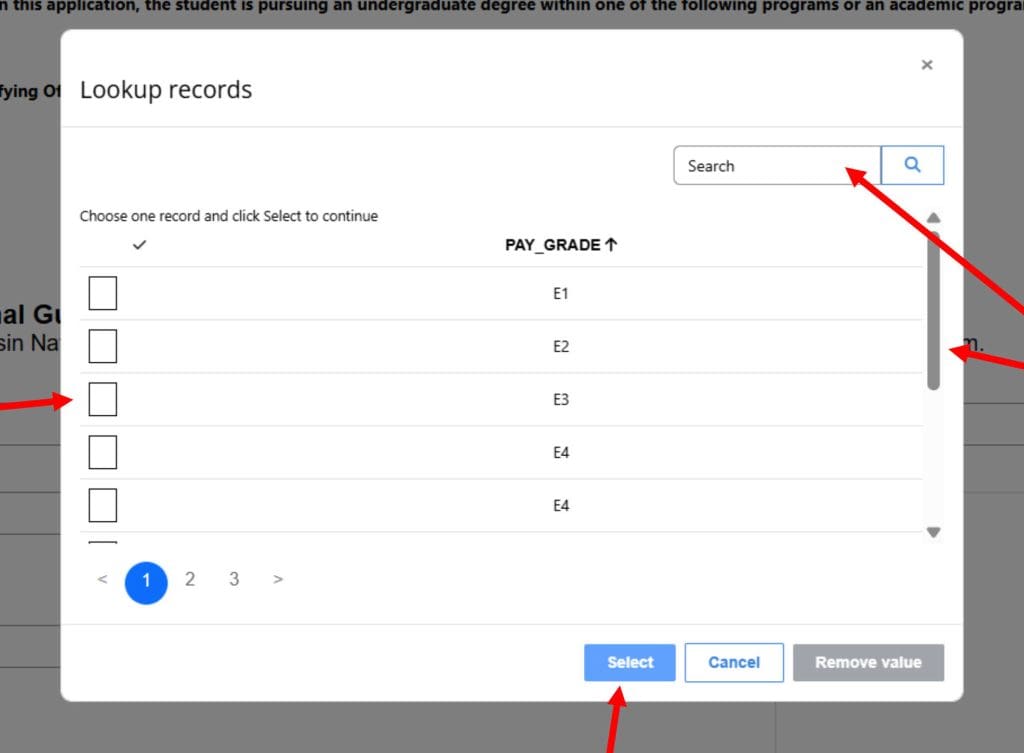Viewport: 1024px width, 753px height.
Task: Check the first E4 record checkbox
Action: 102,452
